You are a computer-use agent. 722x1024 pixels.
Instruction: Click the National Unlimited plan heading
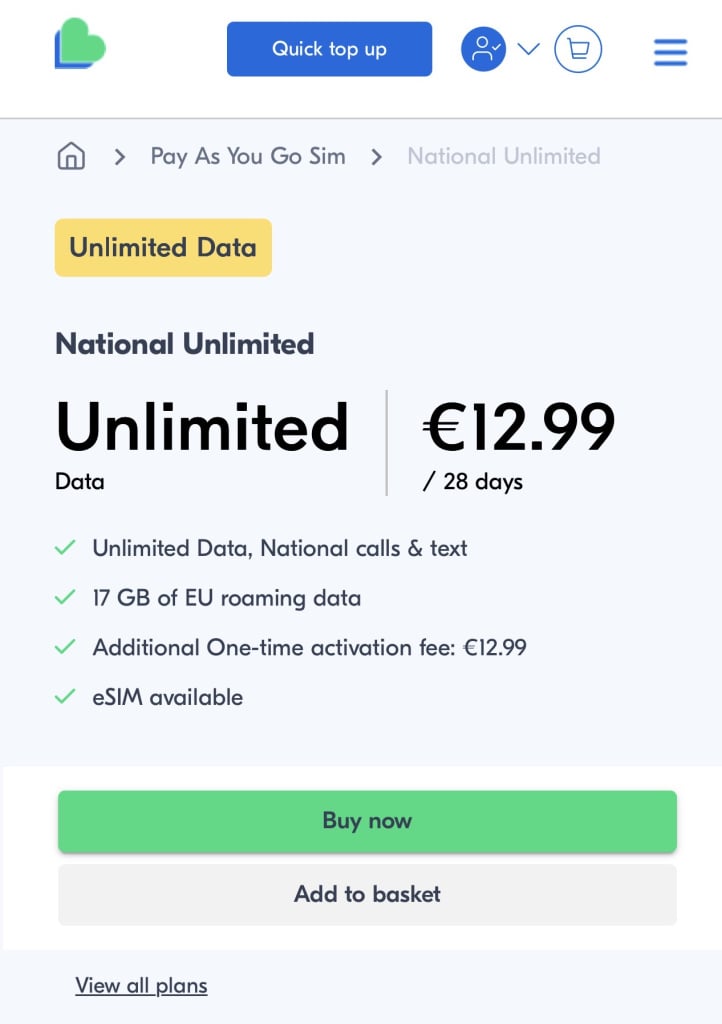(x=185, y=344)
